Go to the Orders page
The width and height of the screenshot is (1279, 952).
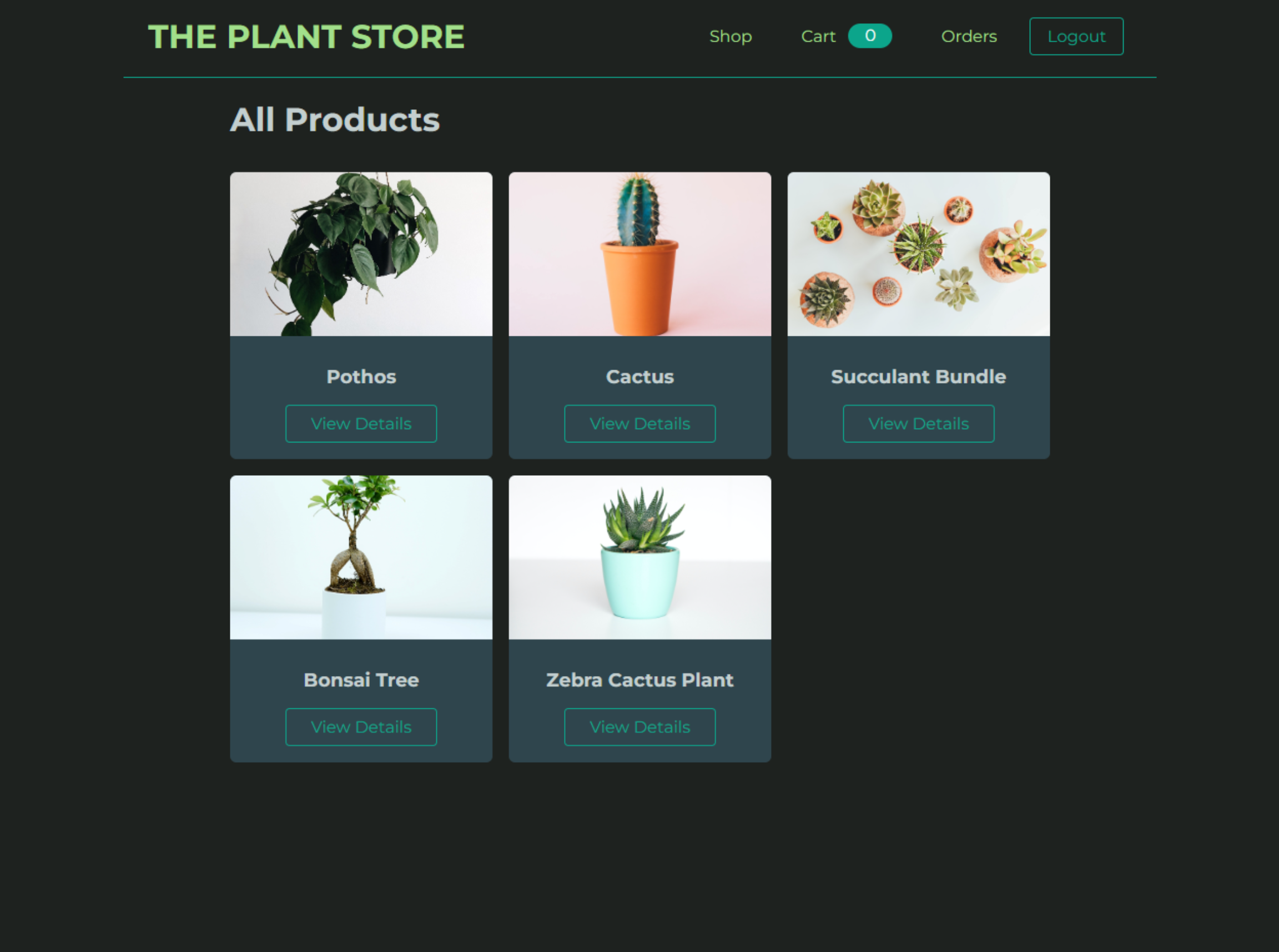(x=969, y=36)
